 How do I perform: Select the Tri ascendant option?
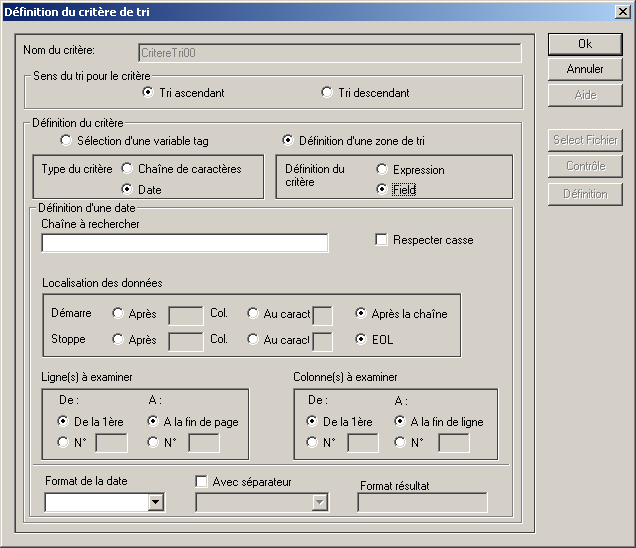click(x=148, y=93)
